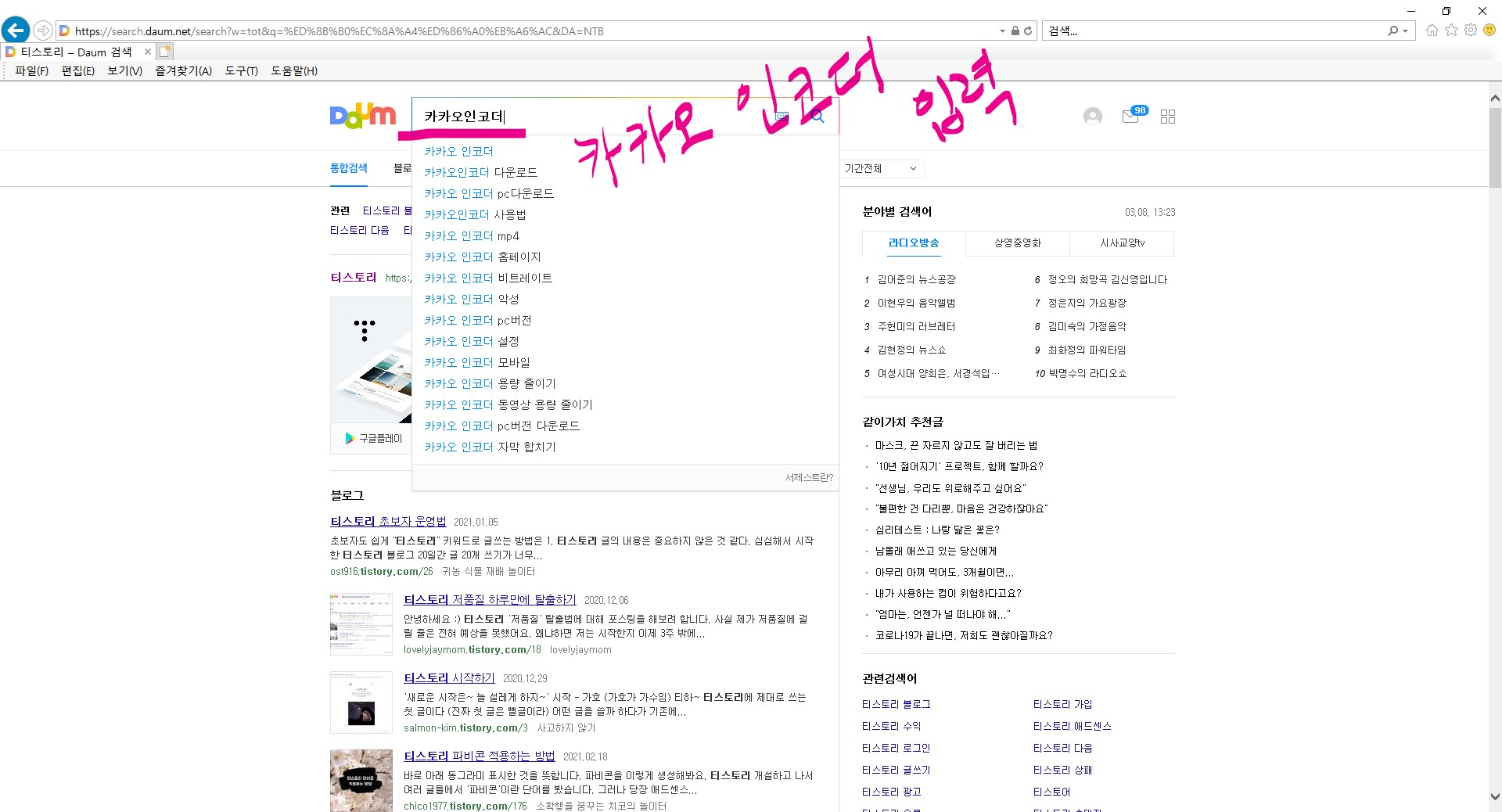The height and width of the screenshot is (812, 1502).
Task: Open the address bar history dropdown arrow
Action: click(1002, 31)
